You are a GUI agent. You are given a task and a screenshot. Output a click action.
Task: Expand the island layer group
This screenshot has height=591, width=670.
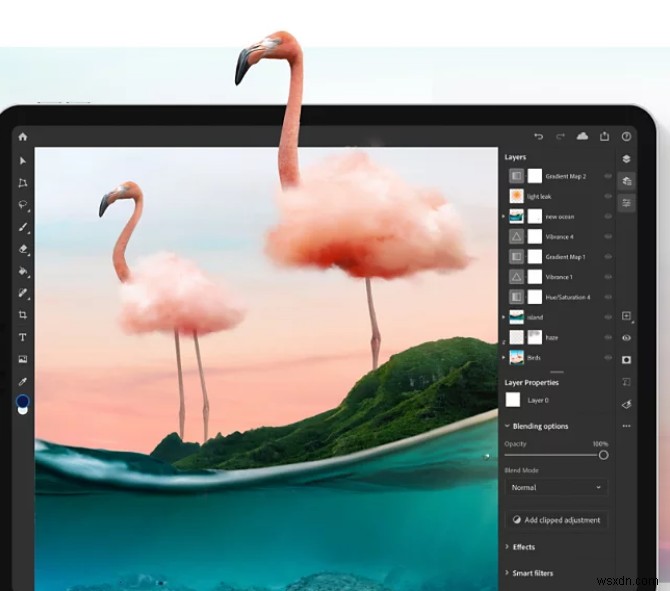pos(504,317)
